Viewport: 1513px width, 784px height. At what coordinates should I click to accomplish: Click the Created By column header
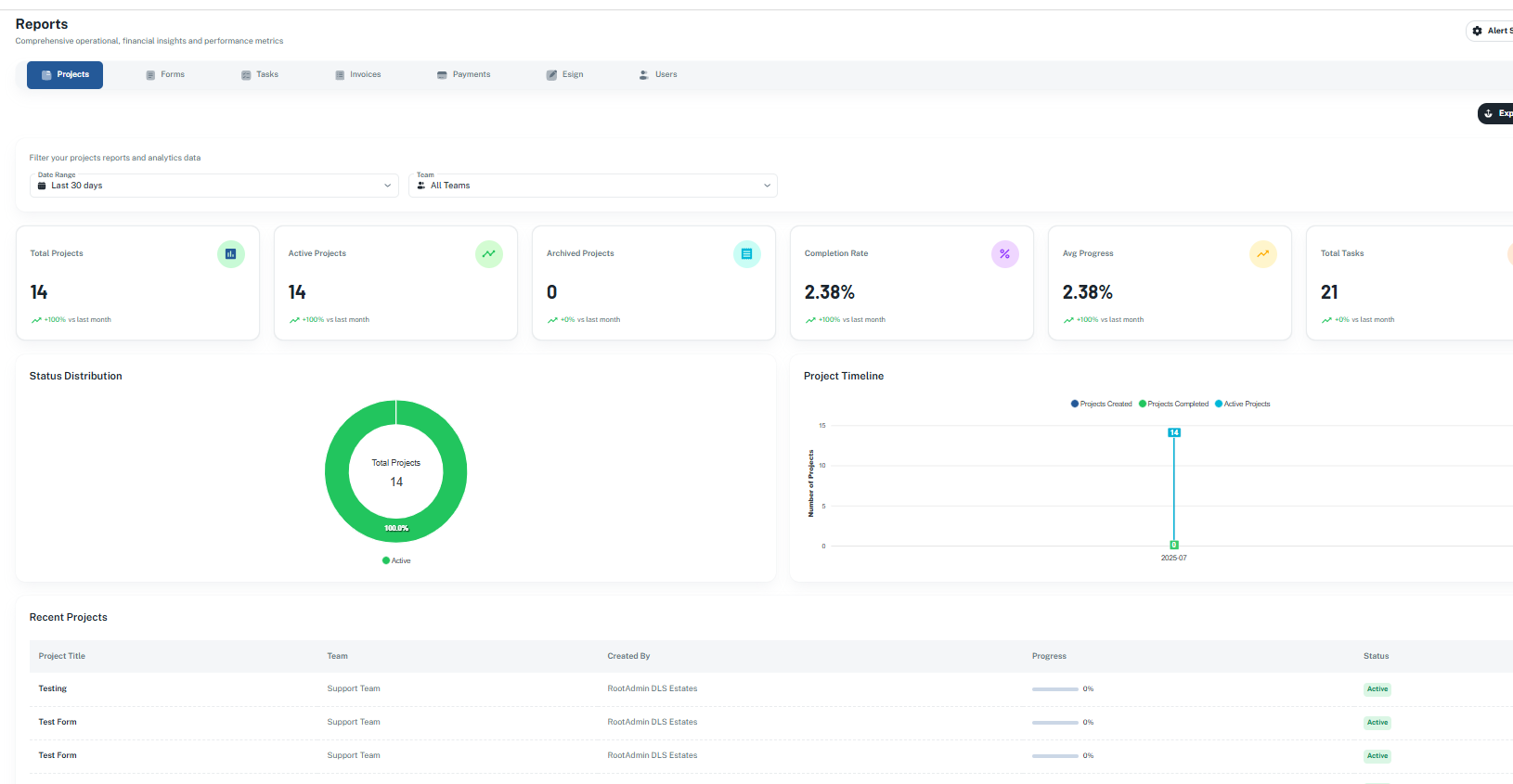coord(628,656)
